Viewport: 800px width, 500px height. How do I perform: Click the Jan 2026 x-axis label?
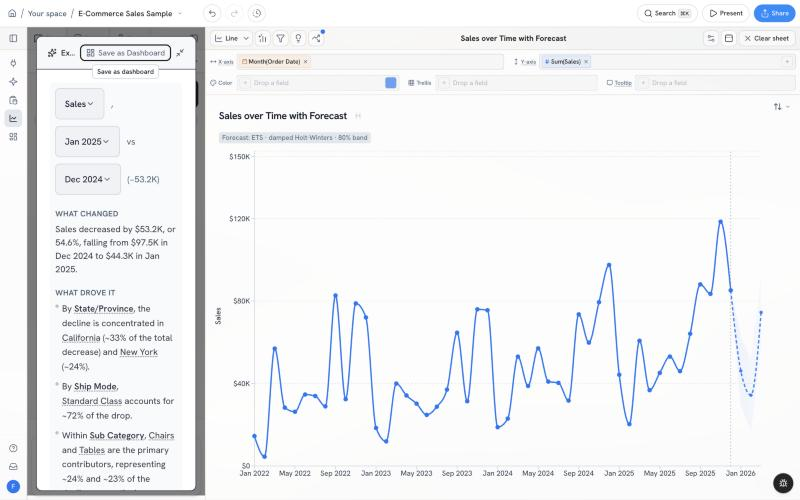740,473
